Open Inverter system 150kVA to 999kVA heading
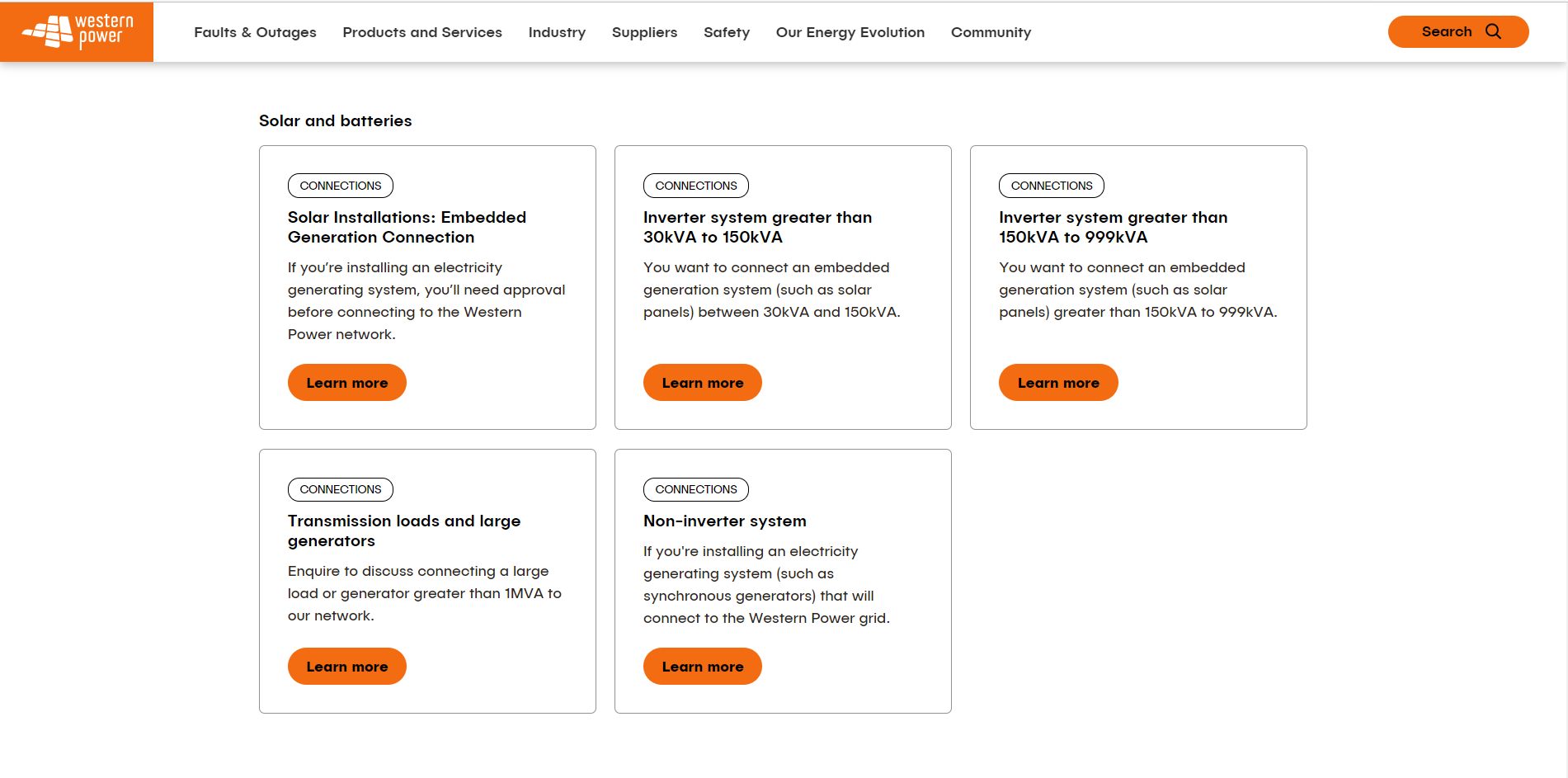The height and width of the screenshot is (778, 1568). coord(1112,227)
